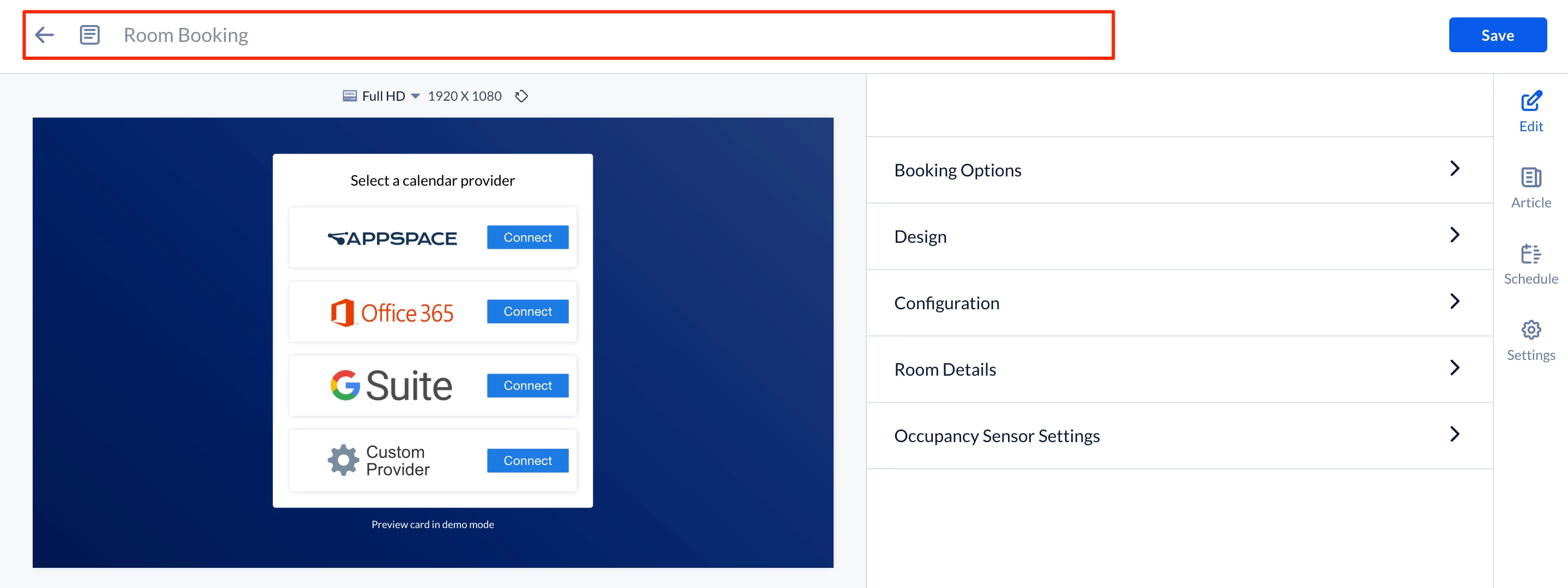1568x588 pixels.
Task: Click the Save button
Action: [1497, 35]
